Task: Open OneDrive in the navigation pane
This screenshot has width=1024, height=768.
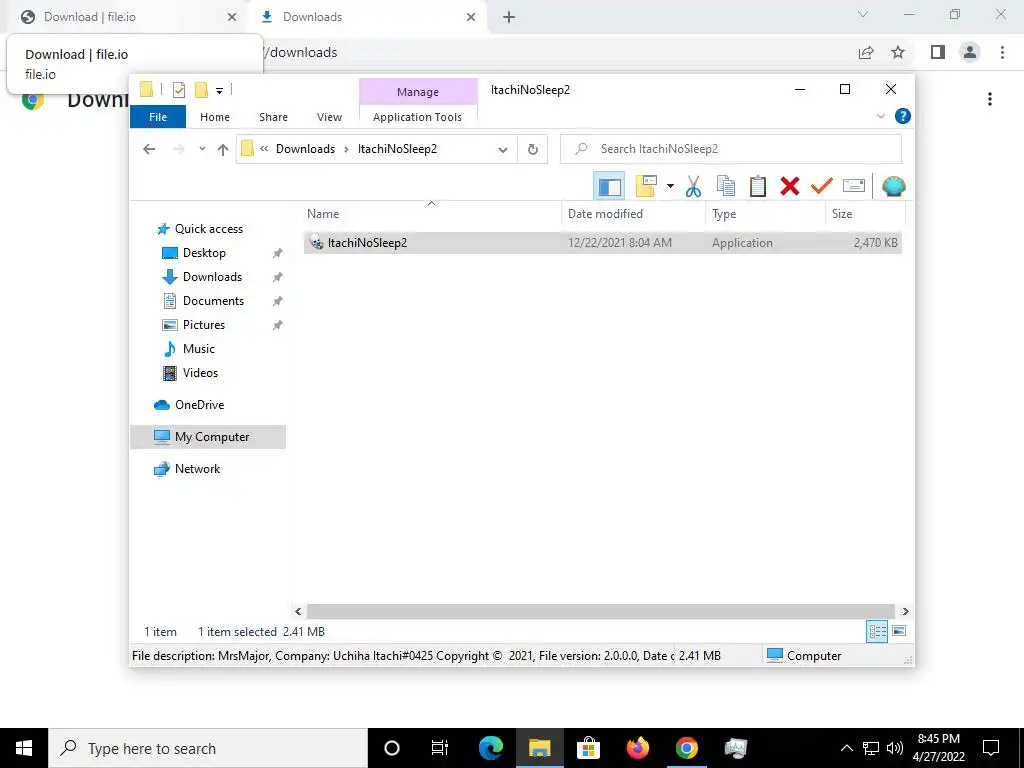Action: [x=199, y=405]
